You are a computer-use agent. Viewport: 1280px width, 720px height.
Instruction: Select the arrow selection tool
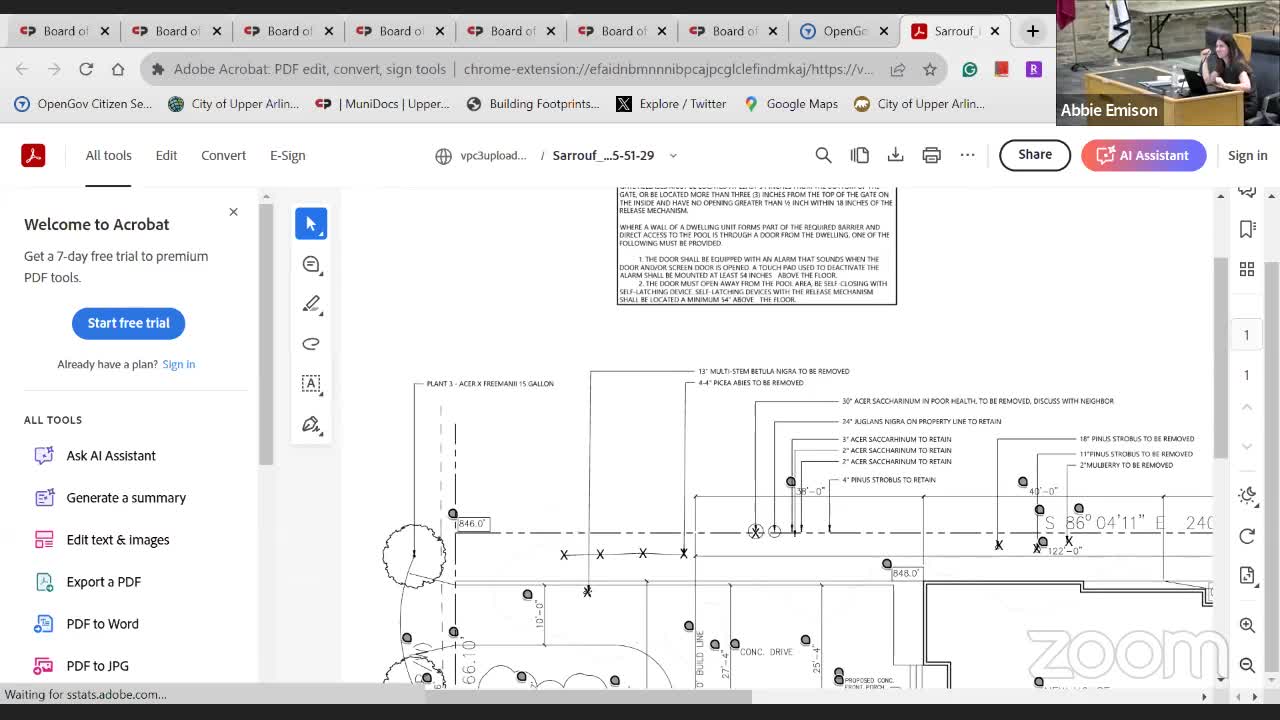(x=311, y=224)
